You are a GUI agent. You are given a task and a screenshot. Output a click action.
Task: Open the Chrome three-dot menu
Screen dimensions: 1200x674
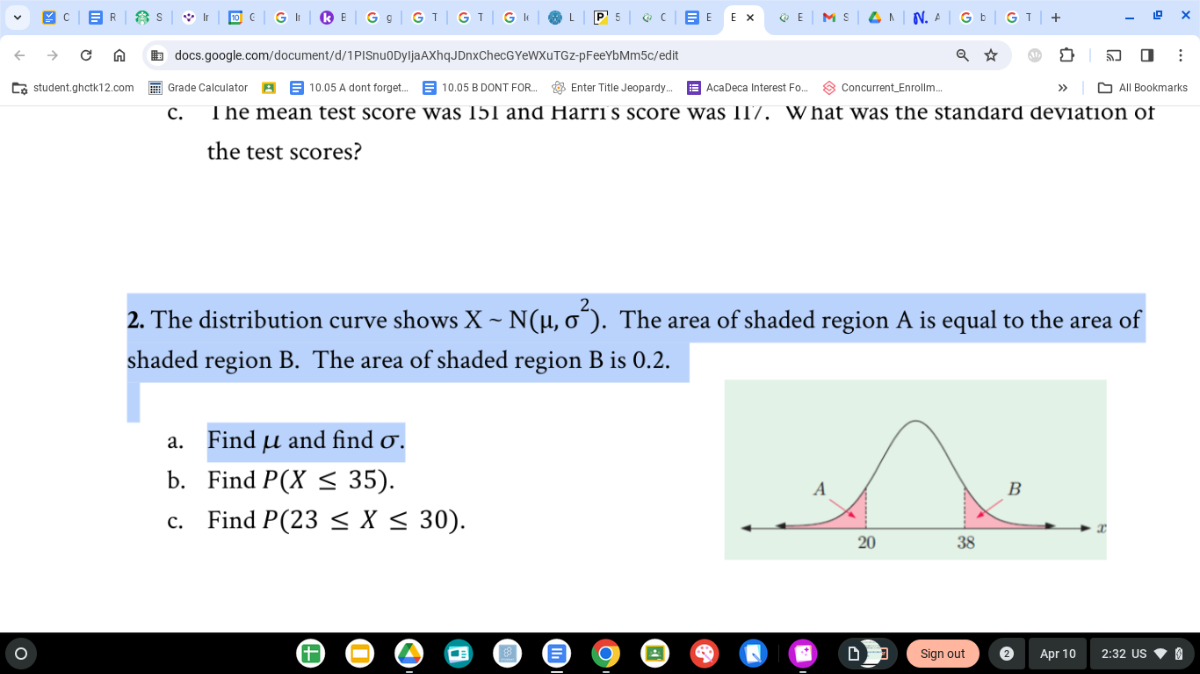(1181, 56)
